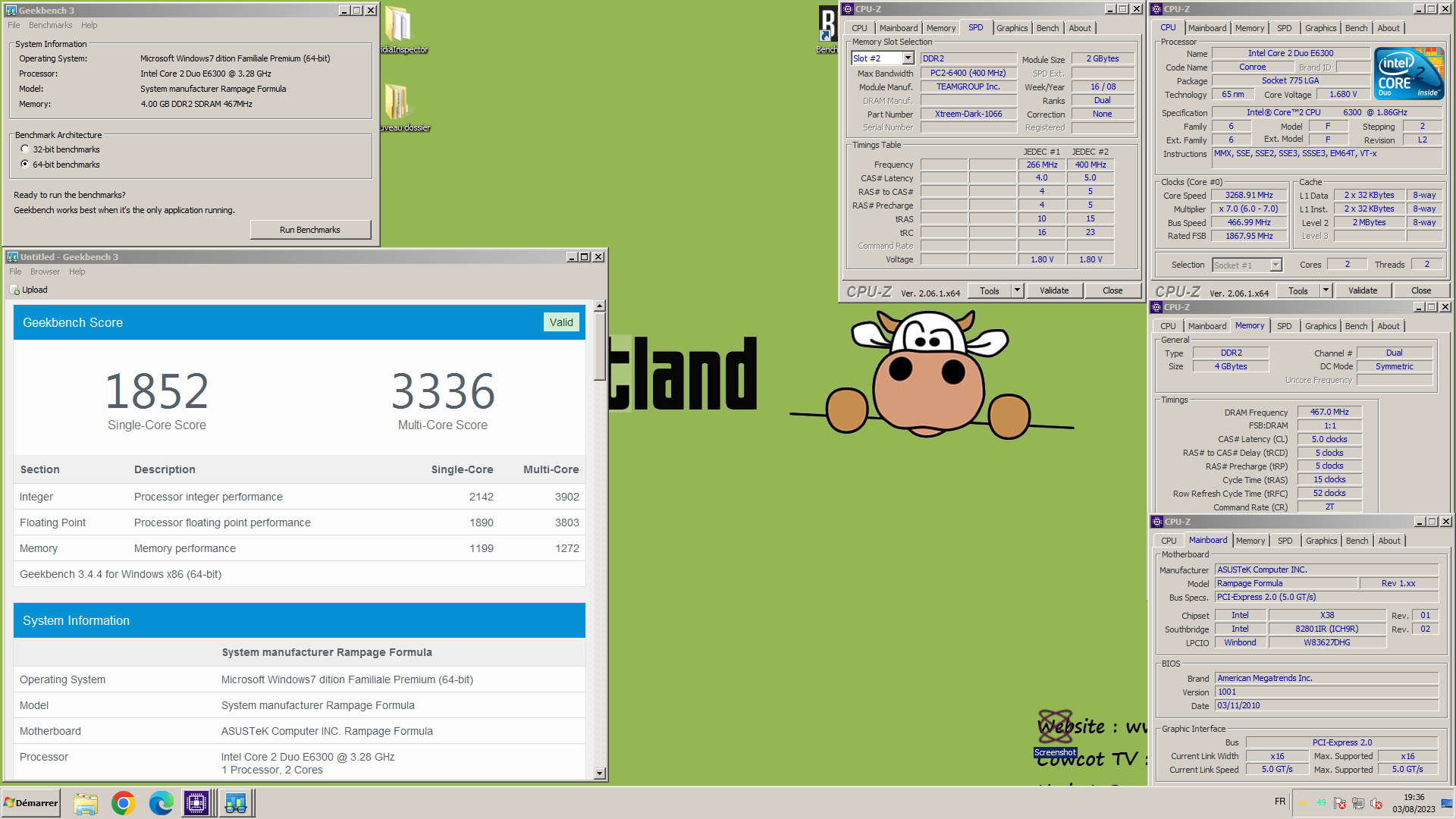The width and height of the screenshot is (1456, 819).
Task: Expand Tools dropdown arrow in SPD window
Action: tap(1017, 290)
